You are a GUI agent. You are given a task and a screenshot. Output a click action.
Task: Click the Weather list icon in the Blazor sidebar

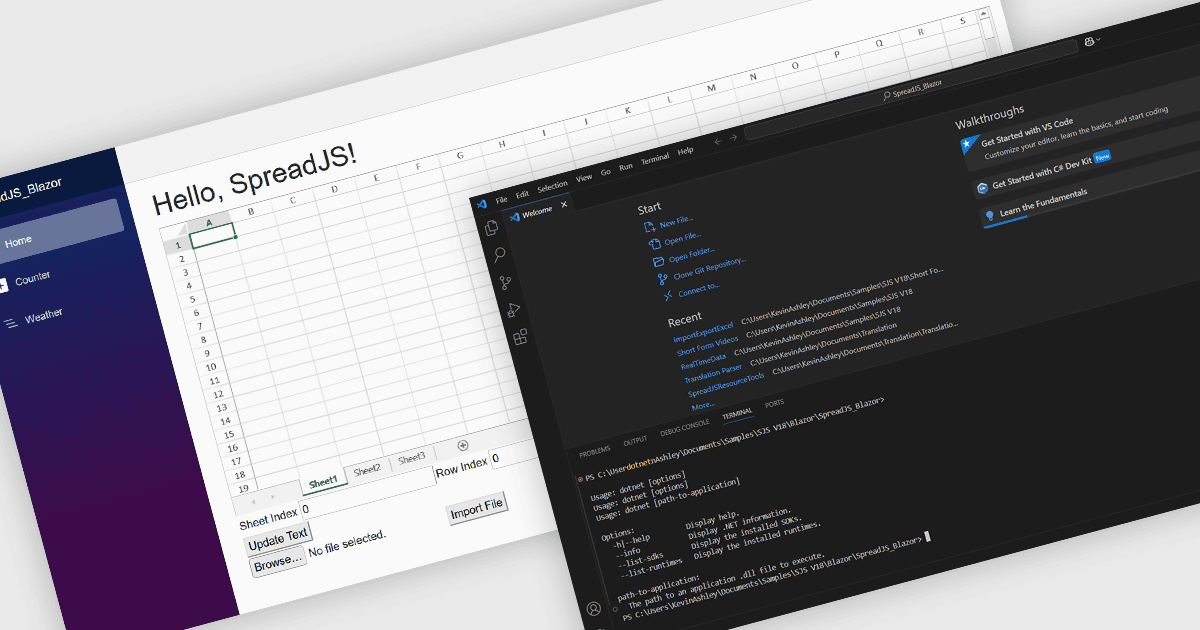point(10,323)
